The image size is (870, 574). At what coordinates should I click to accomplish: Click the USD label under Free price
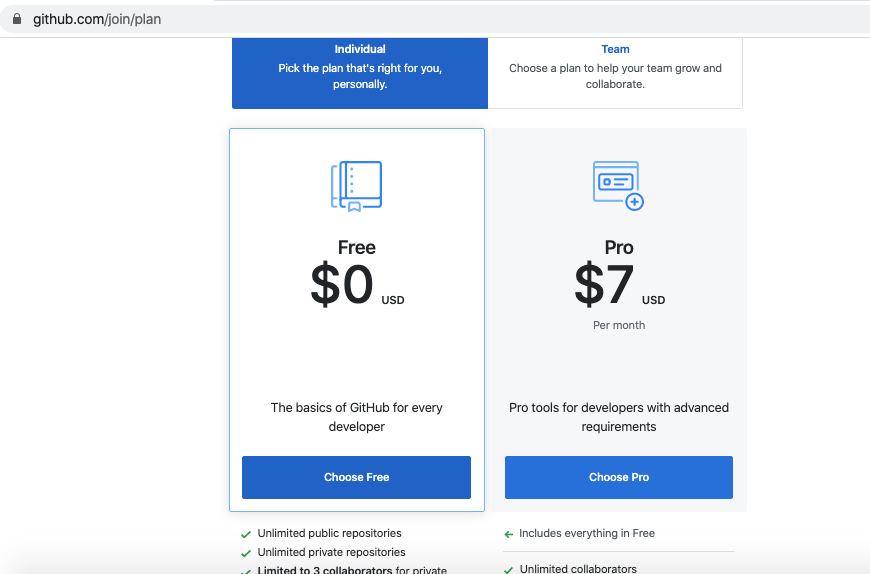click(393, 300)
